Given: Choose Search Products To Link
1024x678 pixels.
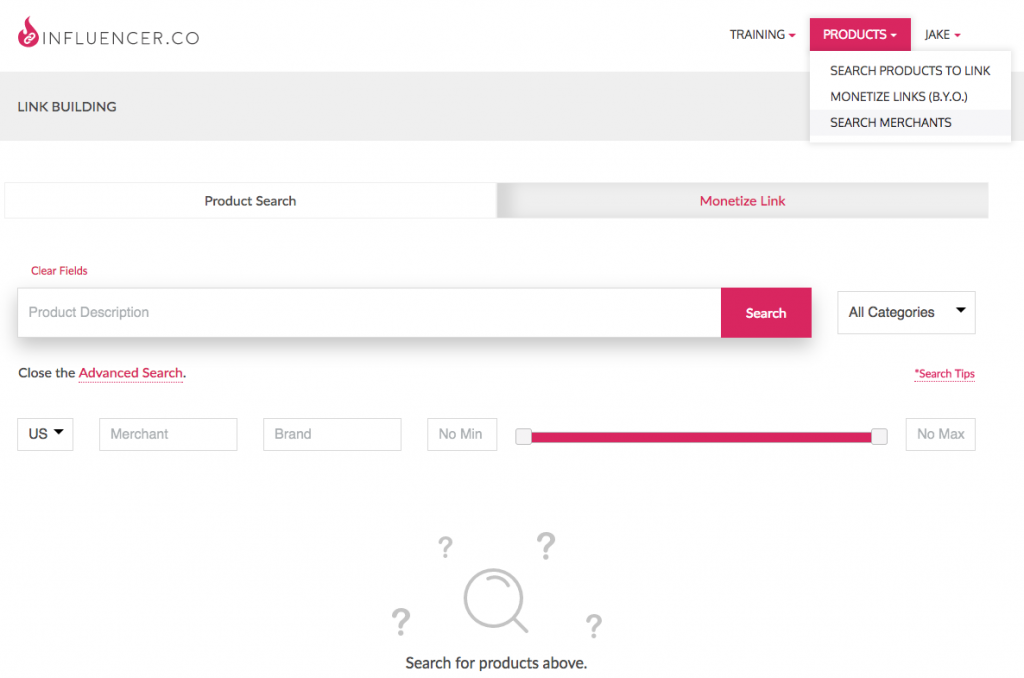Looking at the screenshot, I should (910, 71).
